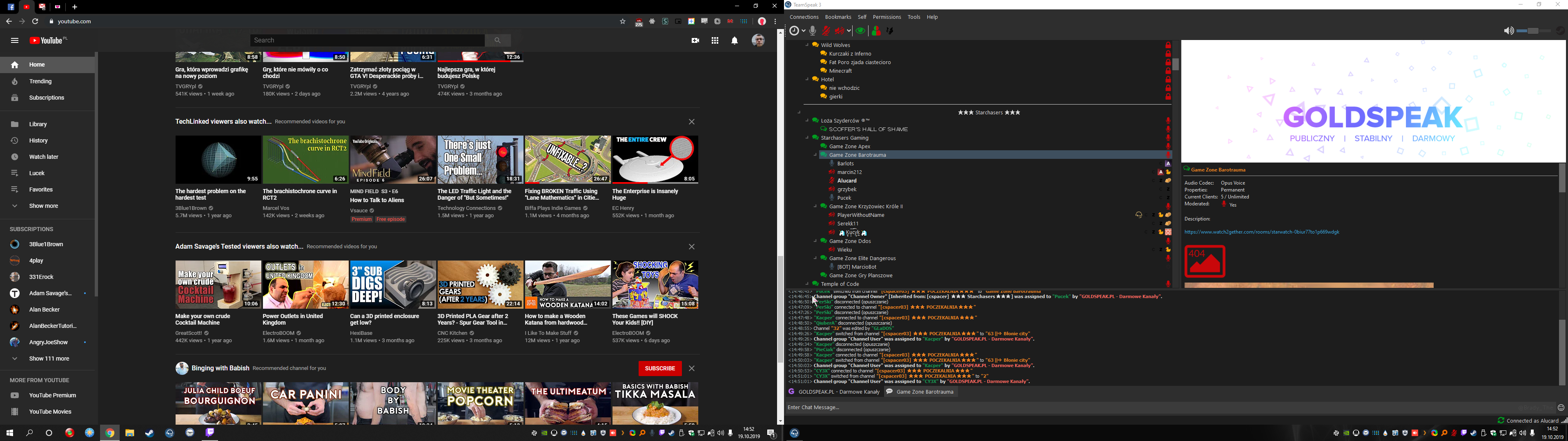The image size is (1568, 441).
Task: Click the YouTube search magnifier button
Action: [x=497, y=40]
